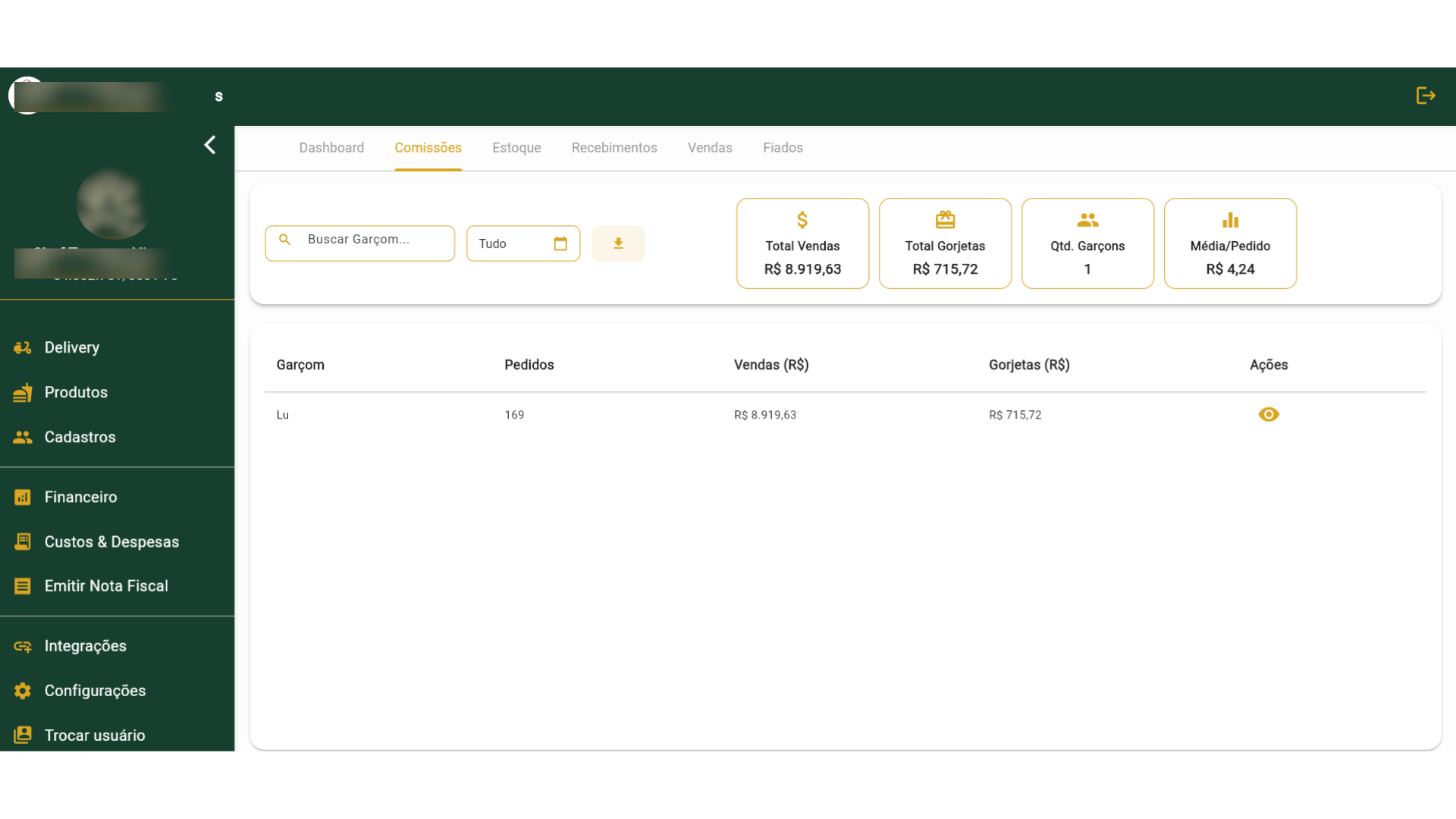This screenshot has width=1456, height=819.
Task: Collapse the sidebar with the chevron arrow
Action: point(210,145)
